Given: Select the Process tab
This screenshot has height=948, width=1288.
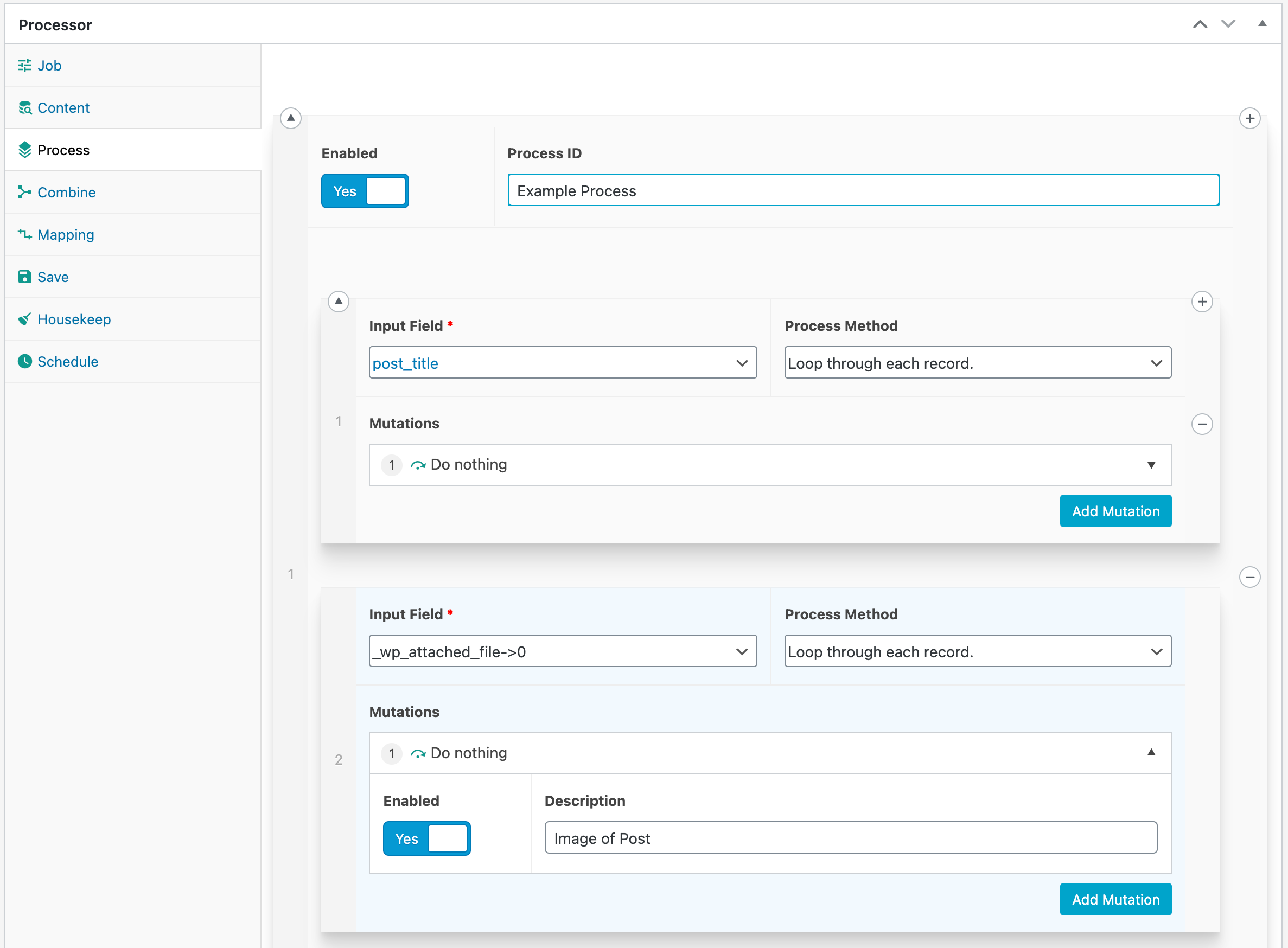Looking at the screenshot, I should pos(133,150).
